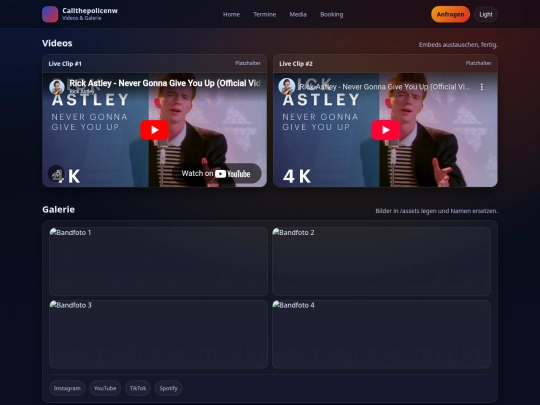The image size is (540, 405).
Task: Open video title link in Live Clip #2
Action: (384, 87)
